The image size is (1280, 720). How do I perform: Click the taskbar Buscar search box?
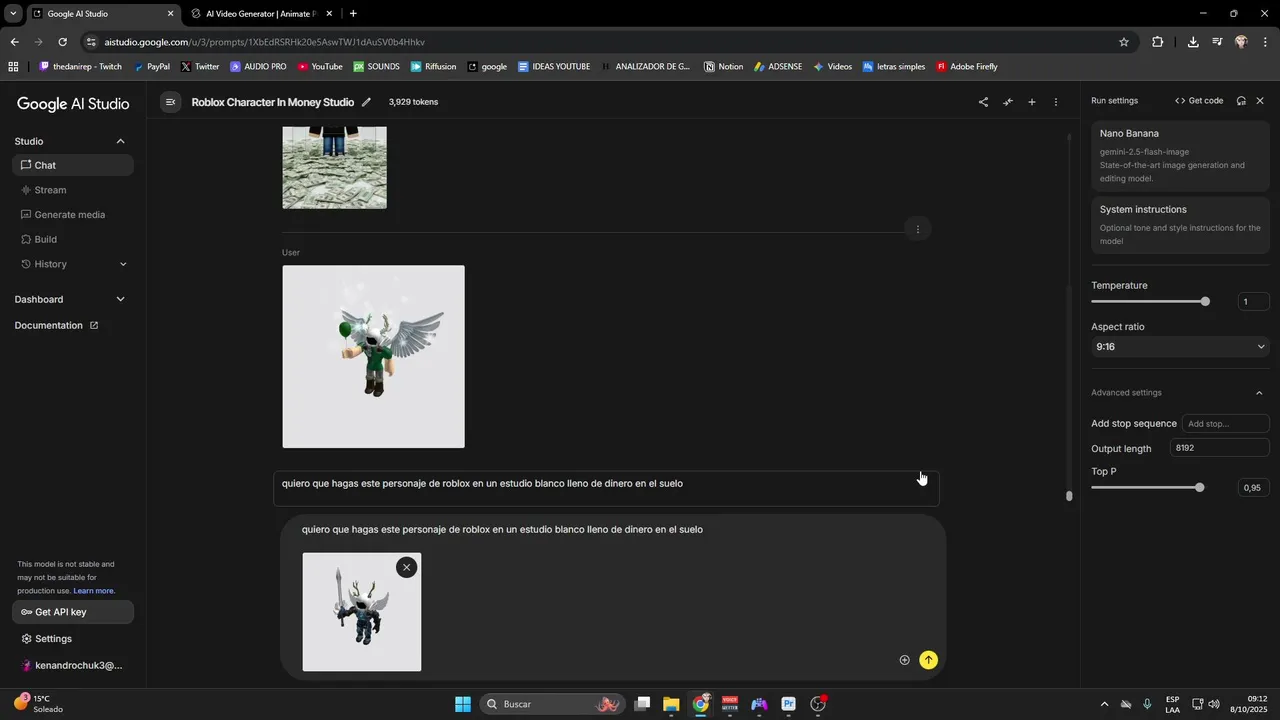point(553,704)
